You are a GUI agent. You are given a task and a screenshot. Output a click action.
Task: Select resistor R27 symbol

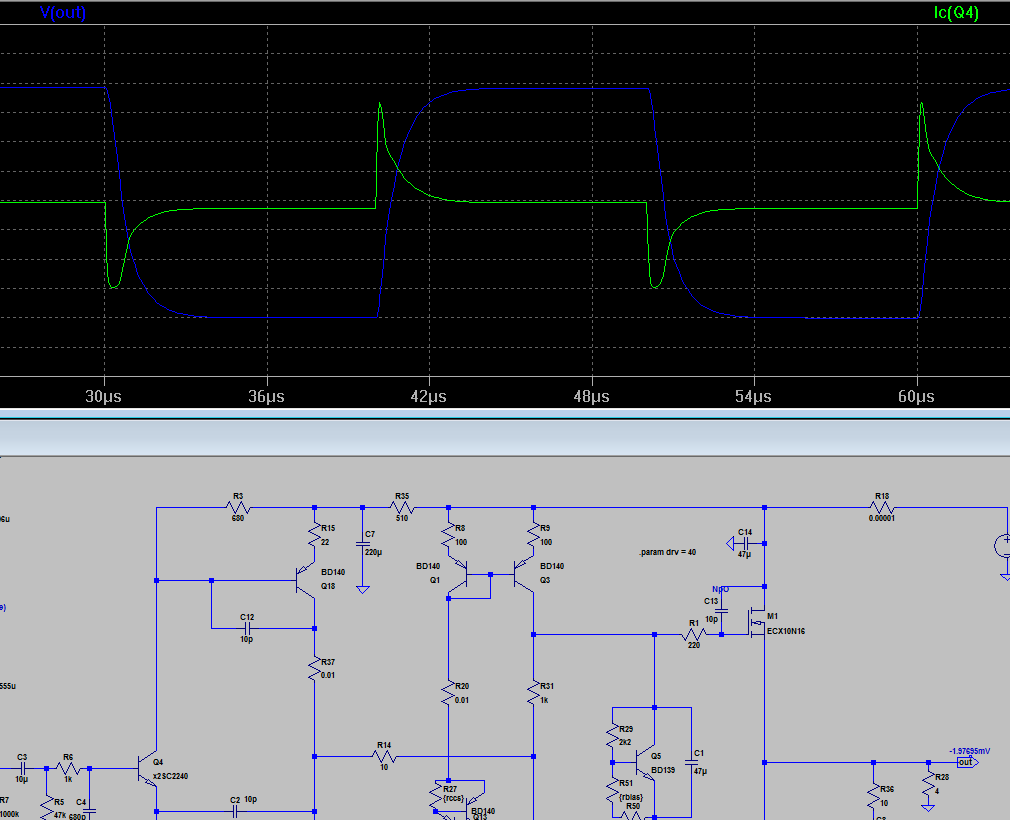pyautogui.click(x=436, y=796)
